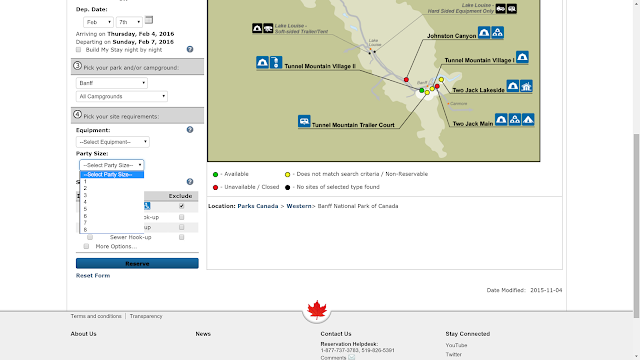Screen dimensions: 640x360
Task: Check the More Options checkbox
Action: pyautogui.click(x=86, y=247)
